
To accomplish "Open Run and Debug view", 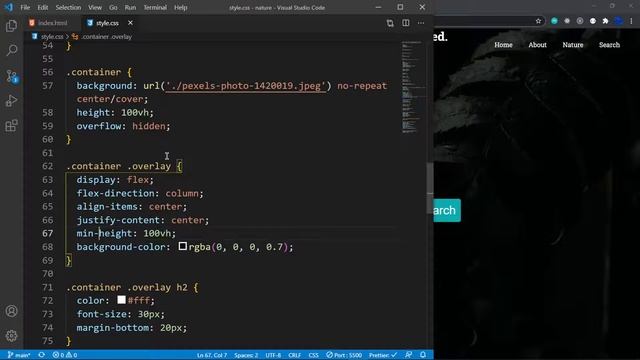I will pos(11,100).
